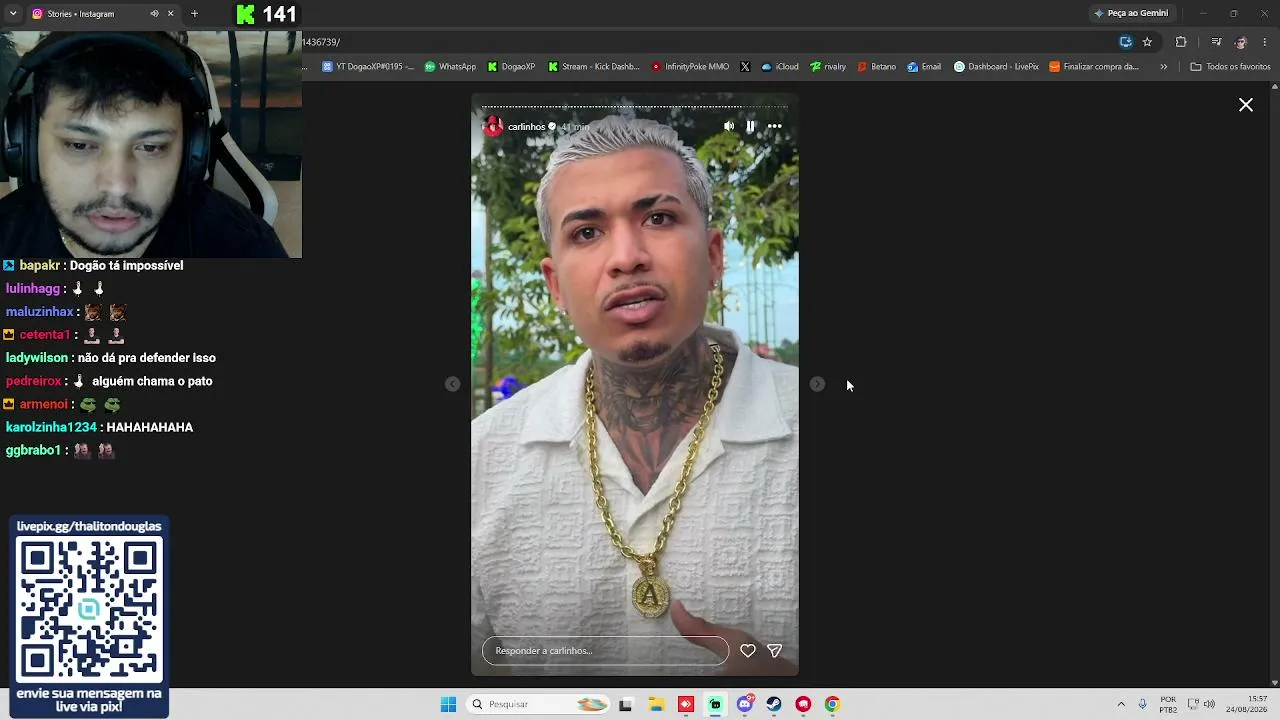Open a new browser tab
This screenshot has width=1280, height=720.
point(194,14)
